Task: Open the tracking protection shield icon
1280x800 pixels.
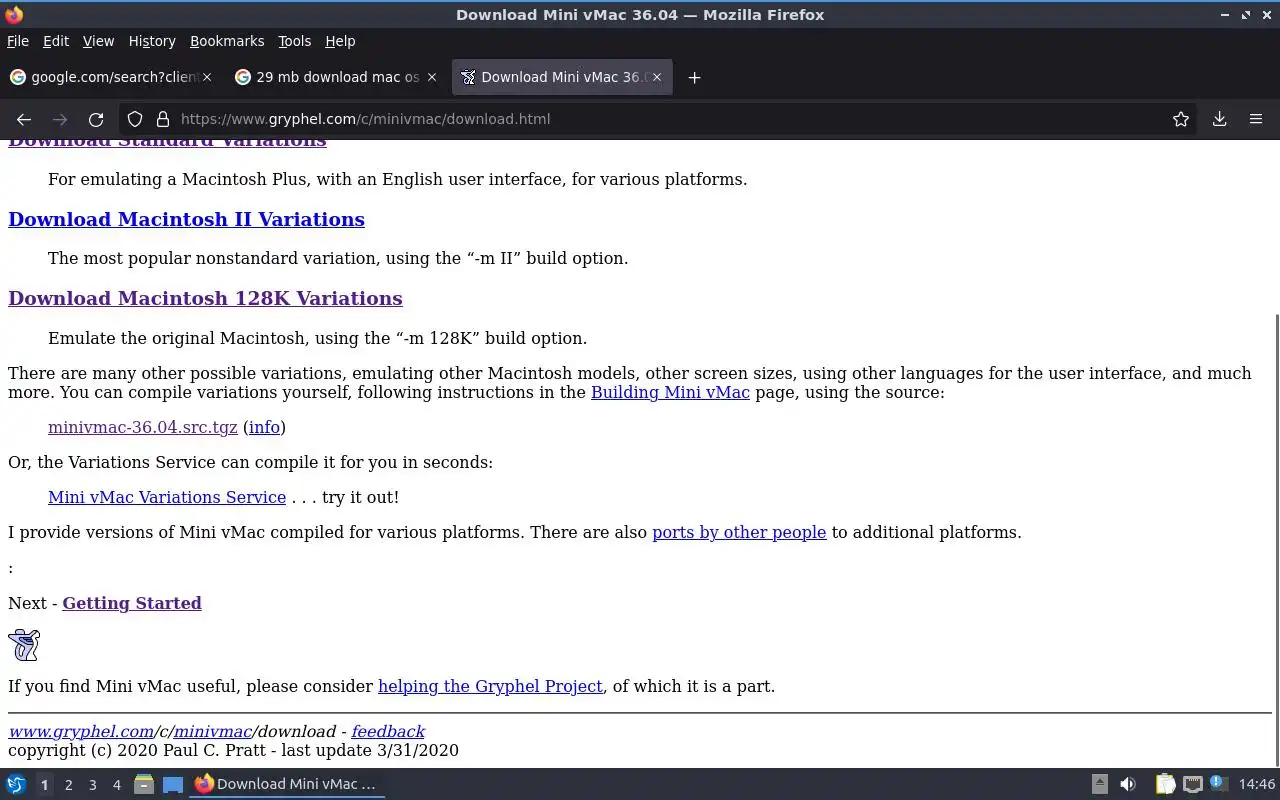Action: pos(135,119)
